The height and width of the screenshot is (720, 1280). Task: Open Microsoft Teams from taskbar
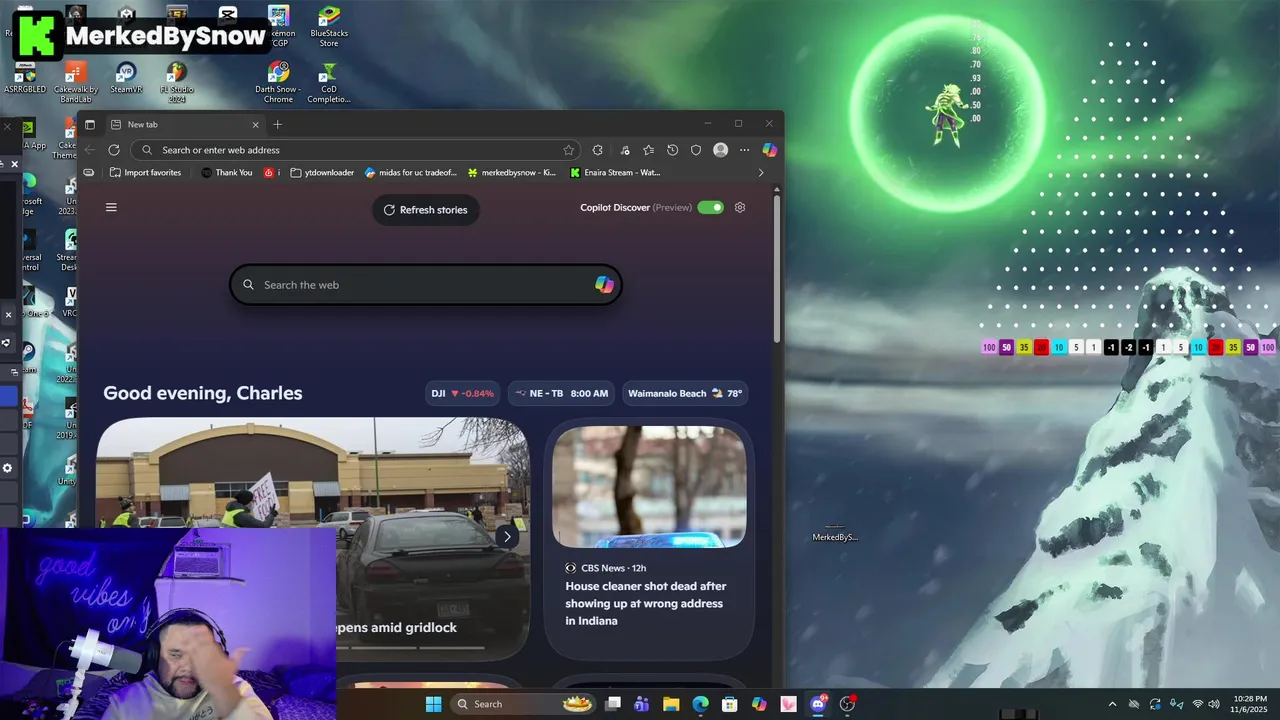click(x=642, y=704)
